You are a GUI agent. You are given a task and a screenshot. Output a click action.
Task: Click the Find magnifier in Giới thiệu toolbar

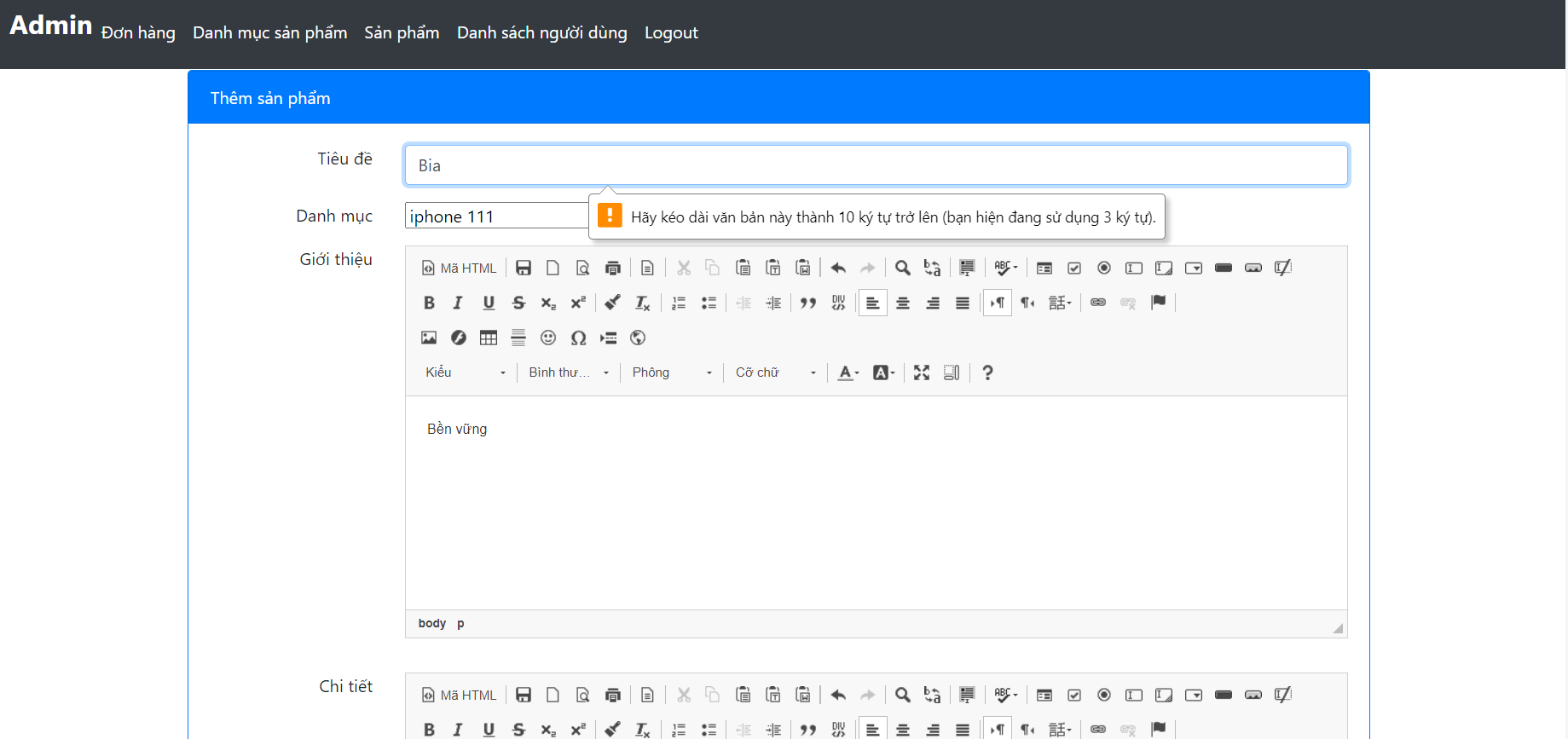[x=902, y=268]
